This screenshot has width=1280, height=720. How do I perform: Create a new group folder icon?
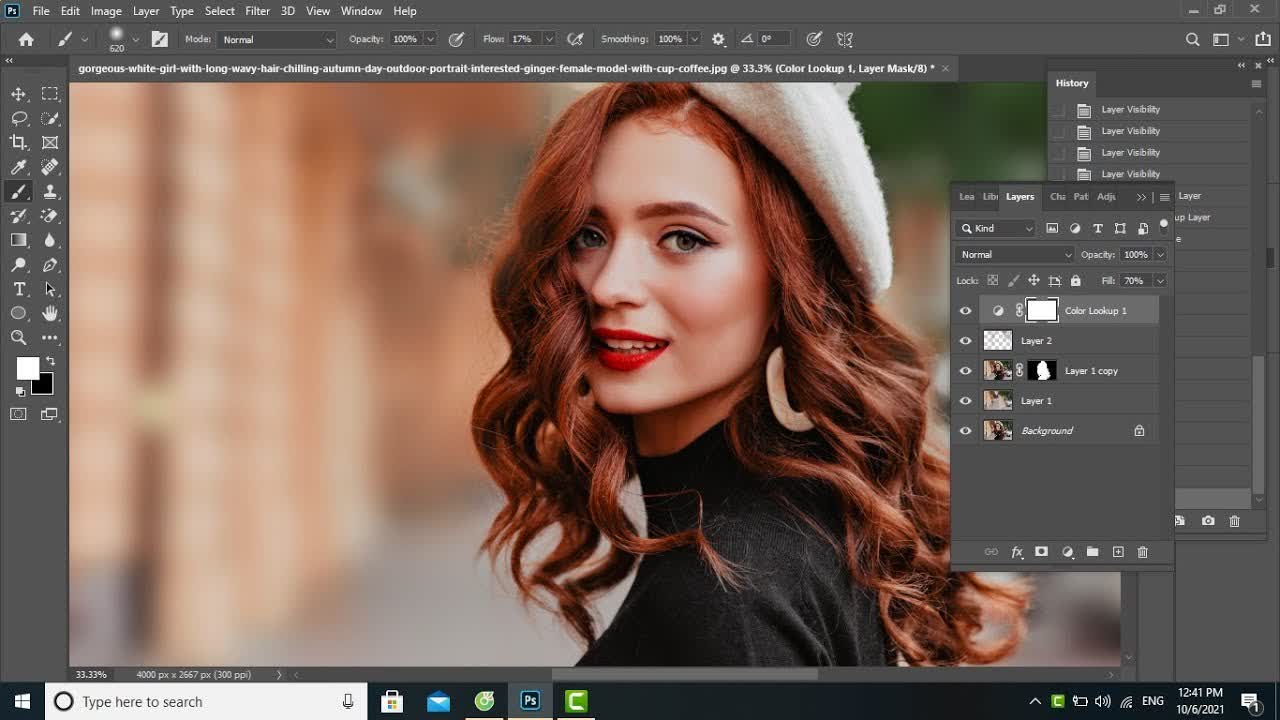pos(1092,552)
